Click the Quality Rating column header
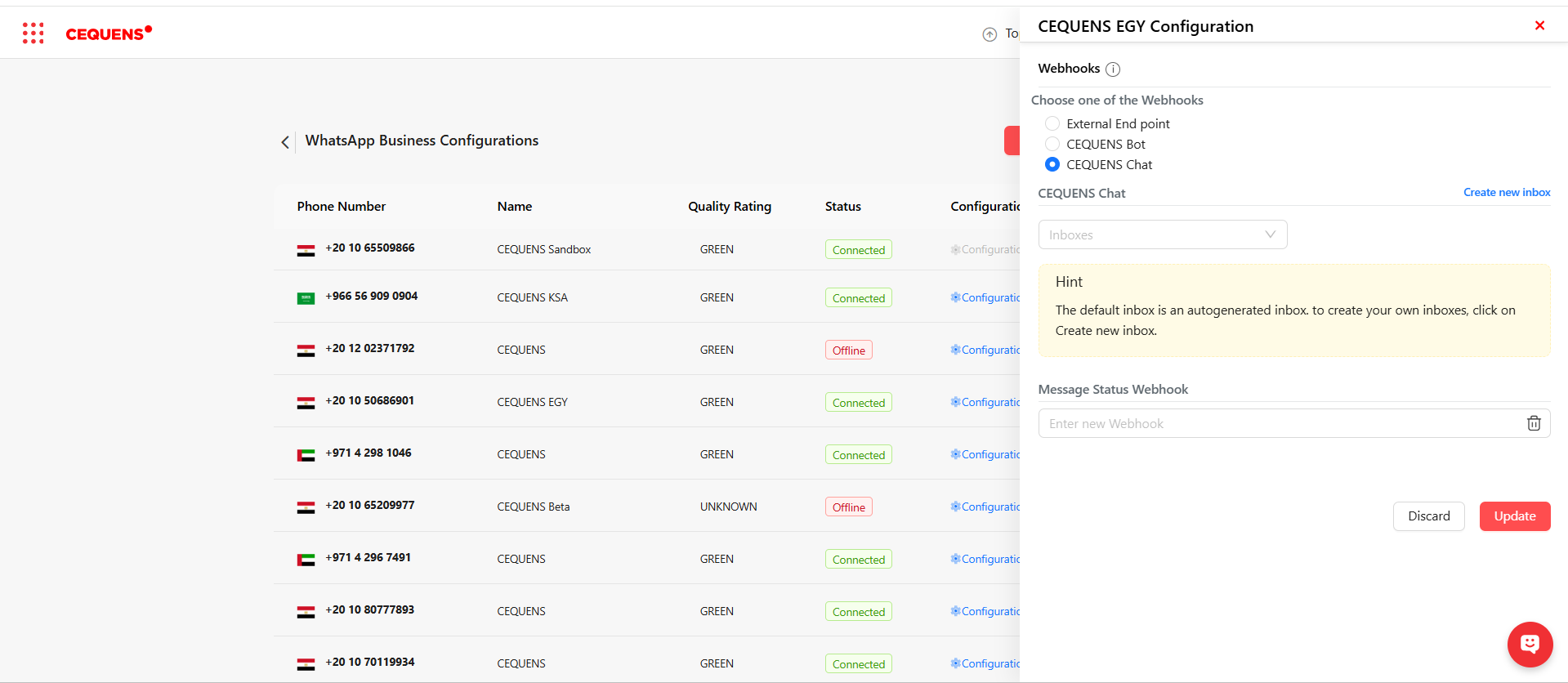This screenshot has width=1568, height=683. click(730, 207)
